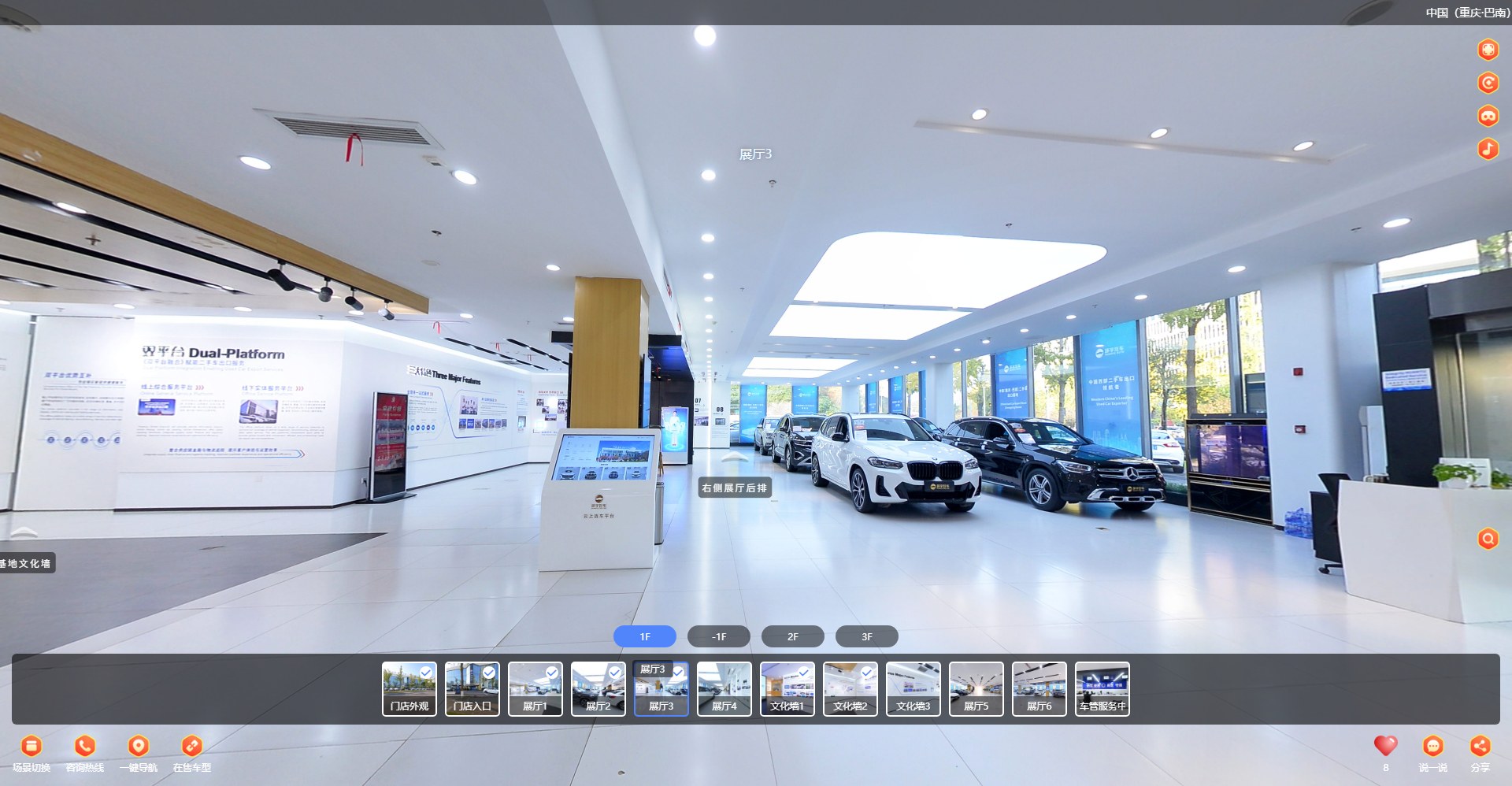Open the 文化墙3 scene thumbnail
The height and width of the screenshot is (786, 1512).
[913, 689]
